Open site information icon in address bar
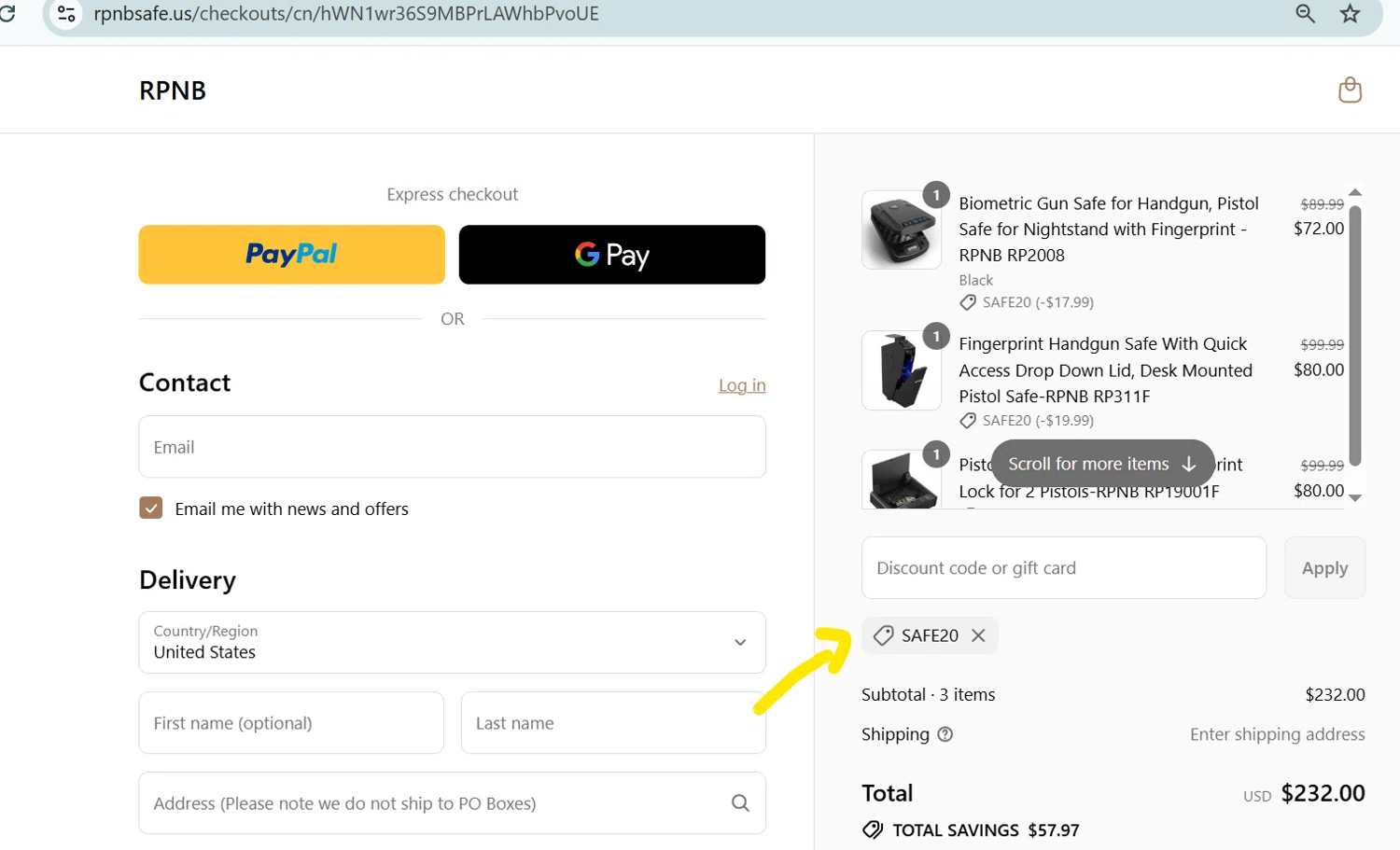The height and width of the screenshot is (850, 1400). pyautogui.click(x=66, y=14)
